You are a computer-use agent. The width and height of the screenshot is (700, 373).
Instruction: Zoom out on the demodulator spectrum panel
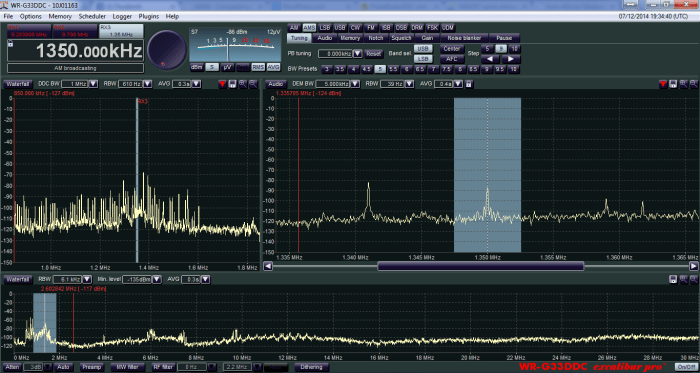pyautogui.click(x=694, y=84)
